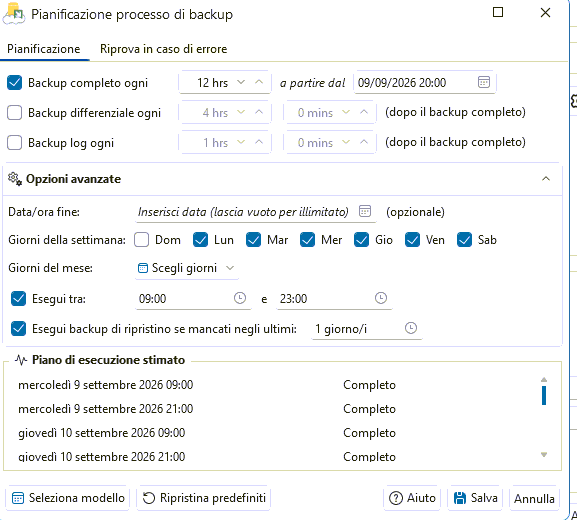Open calendar picker for backup start date
Viewport: 577px width, 520px height.
[x=484, y=82]
